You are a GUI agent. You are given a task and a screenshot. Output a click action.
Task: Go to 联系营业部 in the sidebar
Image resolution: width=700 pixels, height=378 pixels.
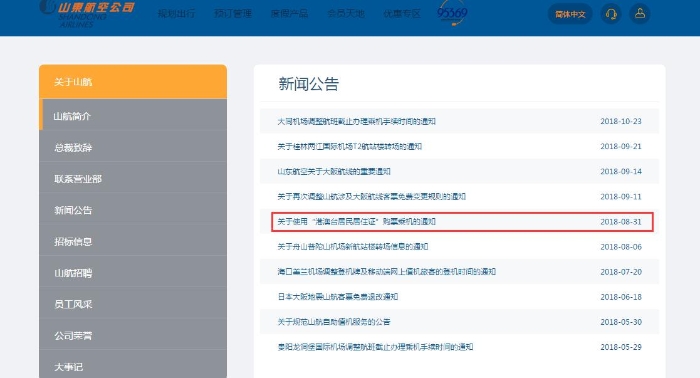(x=133, y=179)
